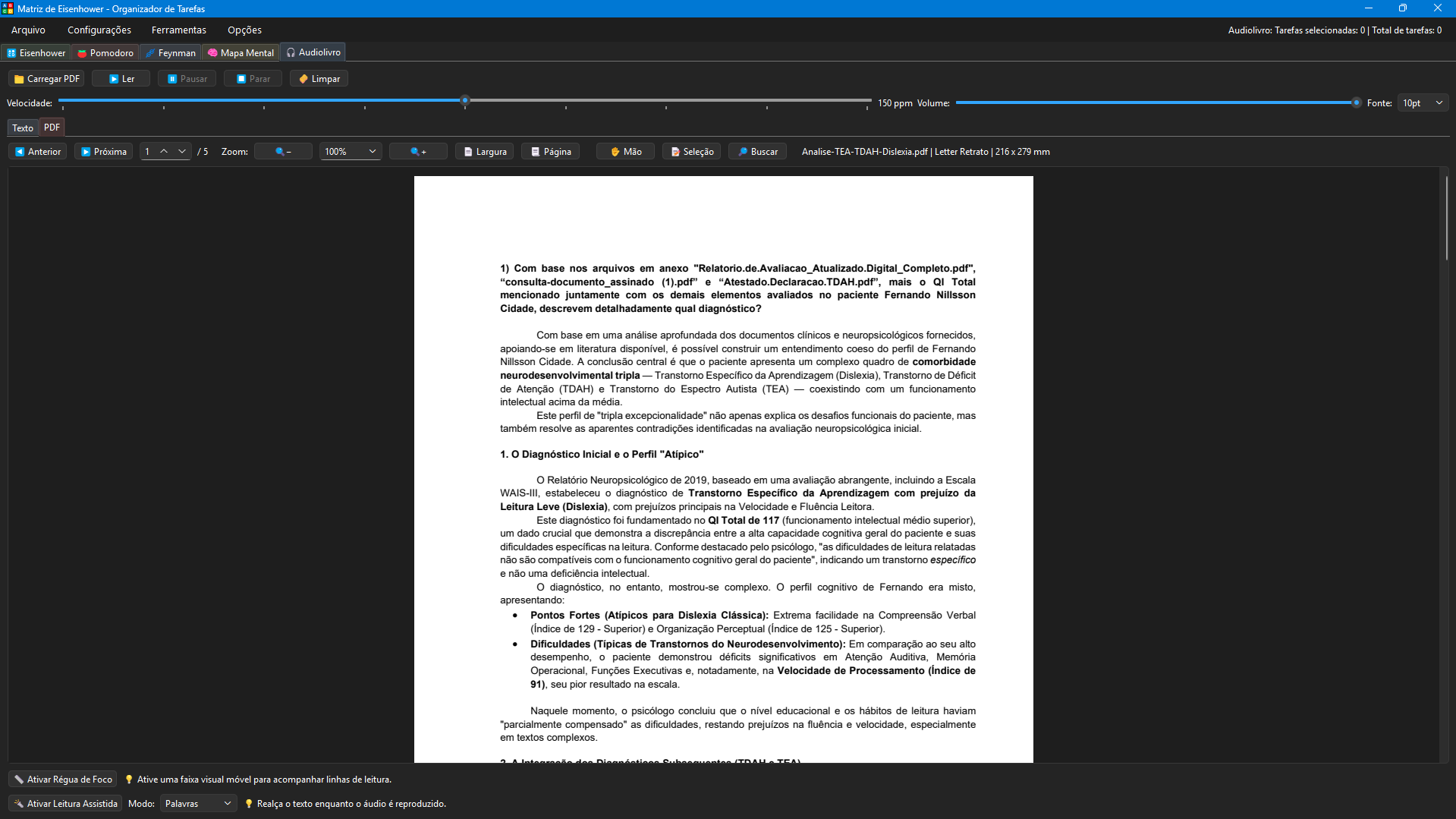This screenshot has width=1456, height=819.
Task: Stop playback with the Parar button
Action: (253, 79)
